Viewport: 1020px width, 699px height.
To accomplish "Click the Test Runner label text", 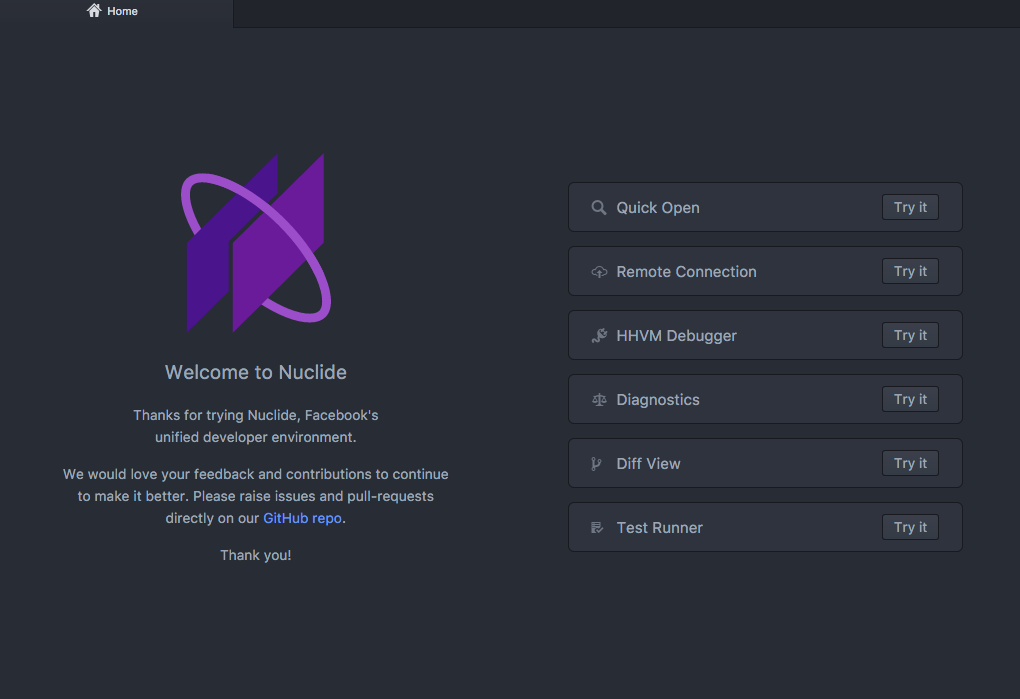I will (x=660, y=528).
